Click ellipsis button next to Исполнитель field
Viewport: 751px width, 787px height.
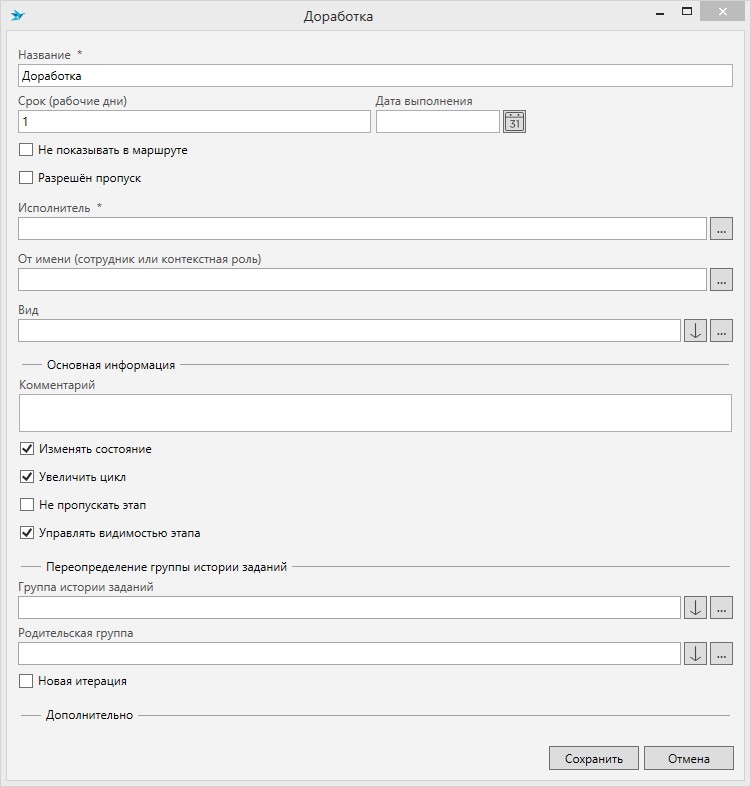tap(721, 229)
